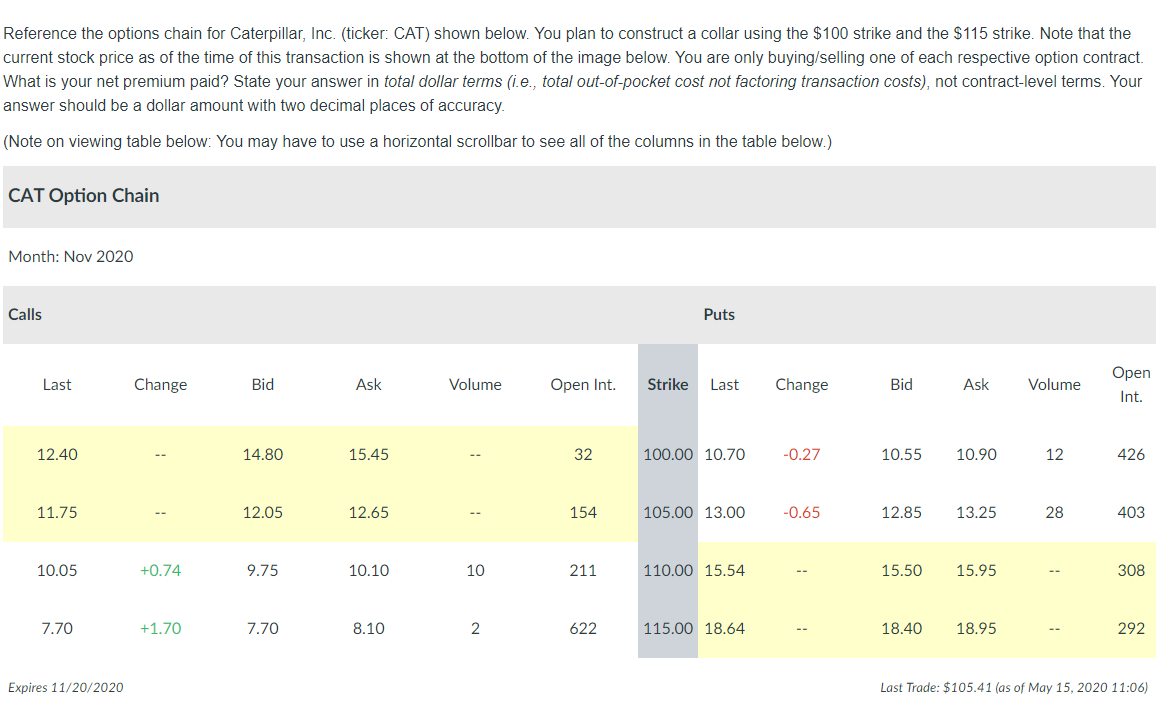The width and height of the screenshot is (1166, 715).
Task: Click the 105.00 strike cell
Action: pyautogui.click(x=668, y=512)
